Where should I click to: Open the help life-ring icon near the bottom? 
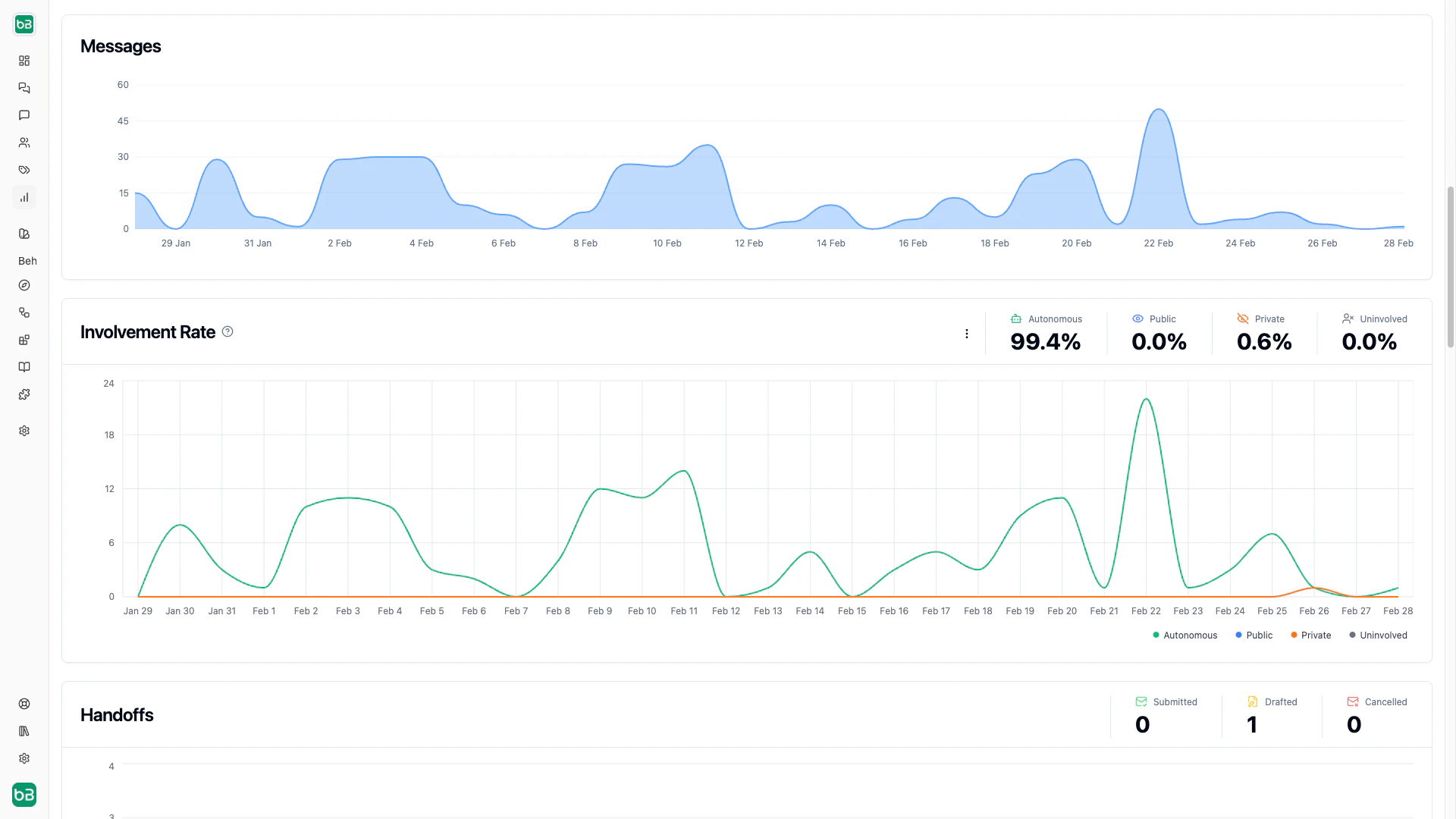(x=24, y=703)
